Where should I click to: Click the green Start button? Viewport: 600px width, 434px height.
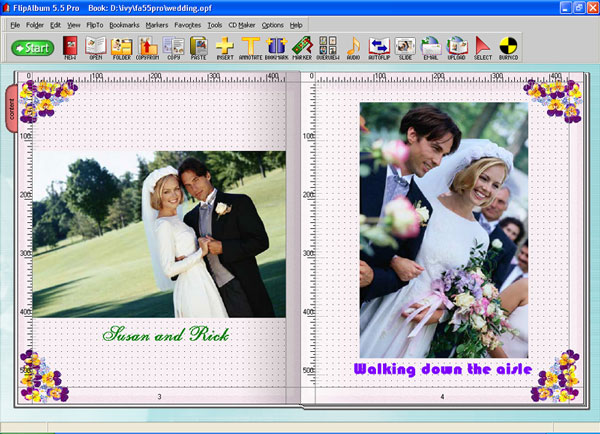click(x=33, y=48)
